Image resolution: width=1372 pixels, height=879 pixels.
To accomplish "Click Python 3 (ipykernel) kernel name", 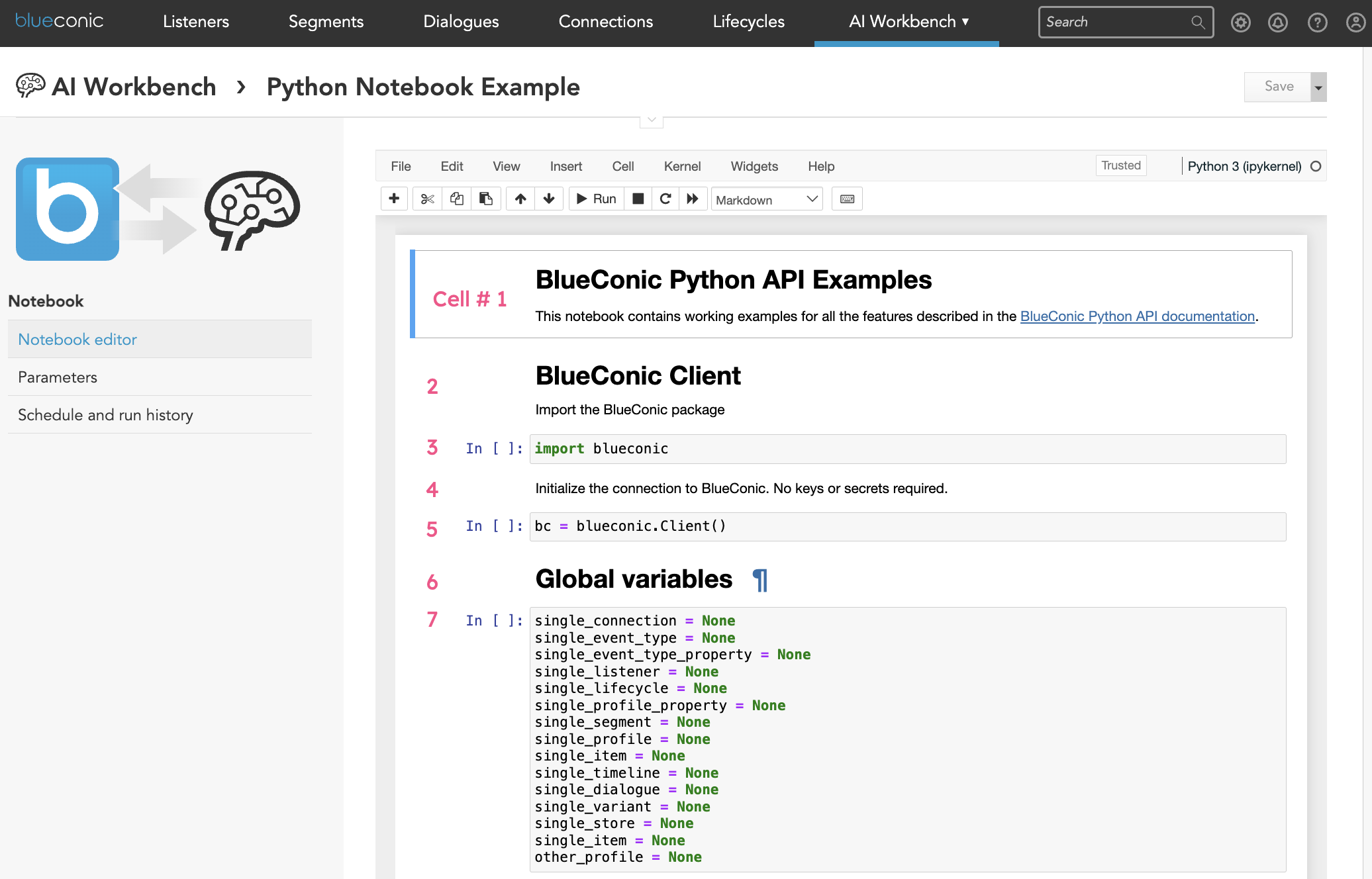I will click(1244, 166).
